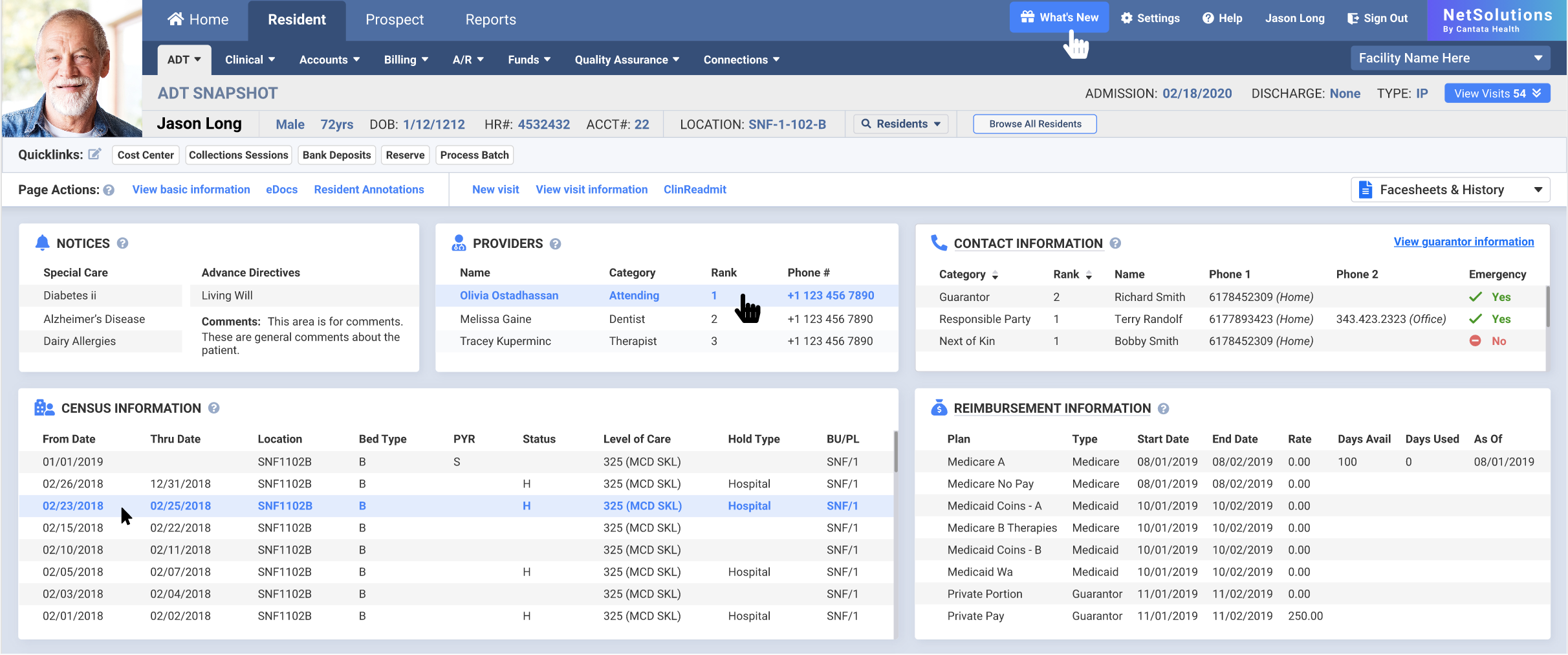This screenshot has width=1568, height=655.
Task: Expand the Residents search dropdown
Action: tap(938, 124)
